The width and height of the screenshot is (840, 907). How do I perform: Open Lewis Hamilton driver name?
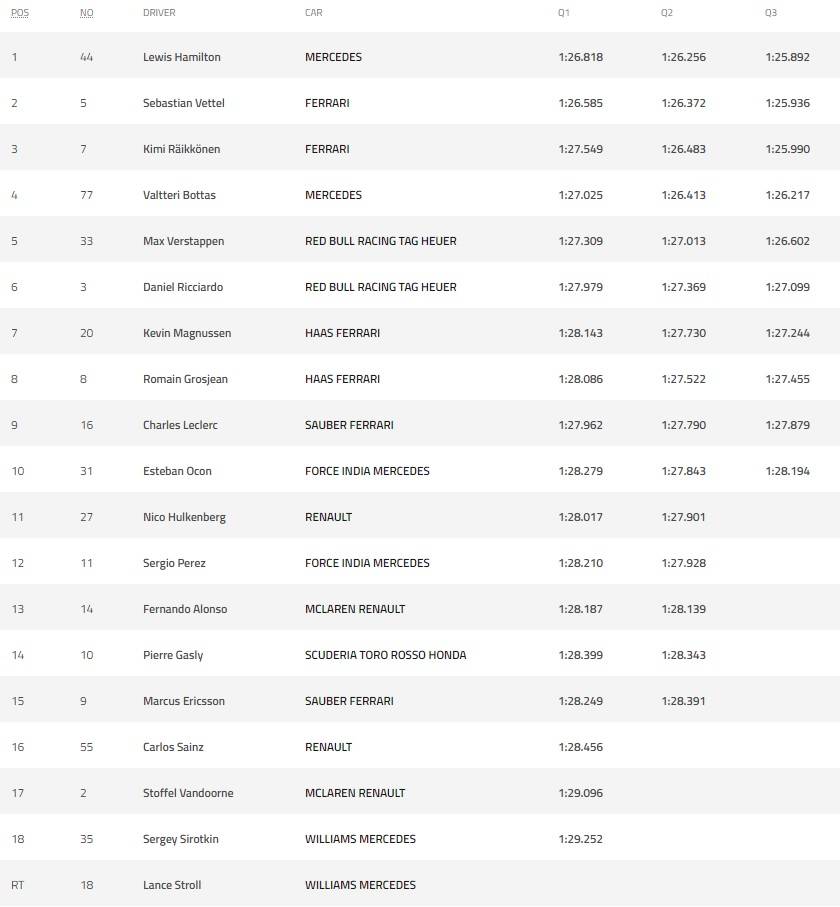coord(182,57)
